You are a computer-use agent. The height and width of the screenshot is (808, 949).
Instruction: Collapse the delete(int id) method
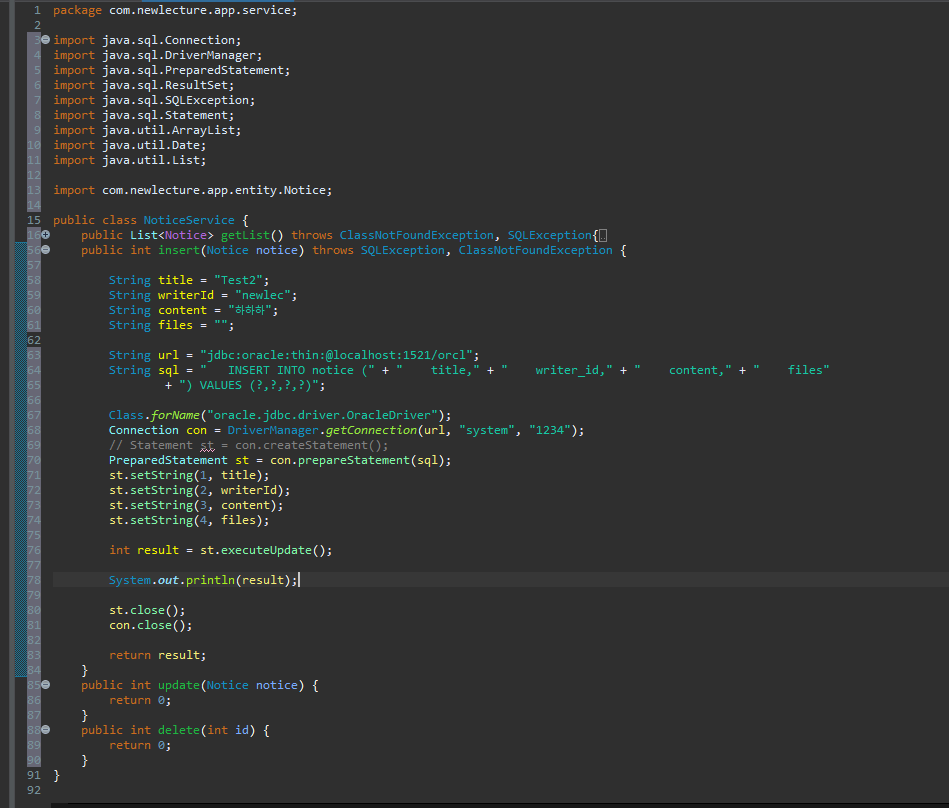click(x=45, y=730)
